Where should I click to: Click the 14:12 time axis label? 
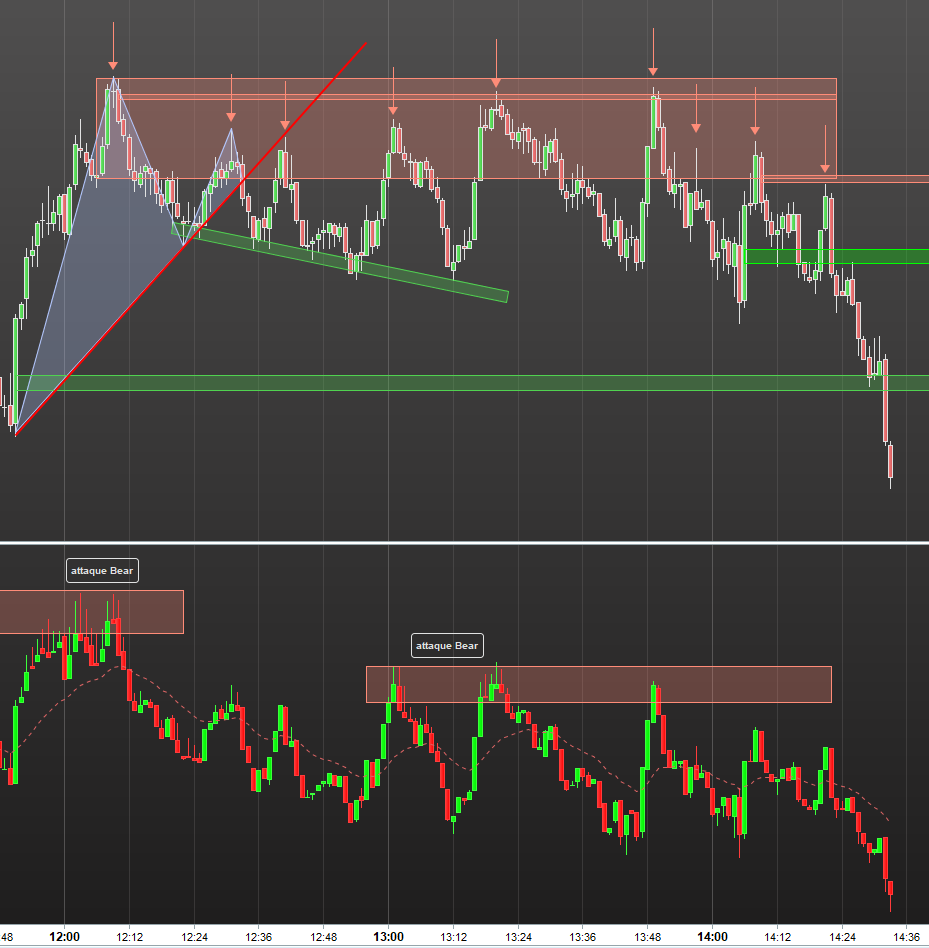point(777,937)
